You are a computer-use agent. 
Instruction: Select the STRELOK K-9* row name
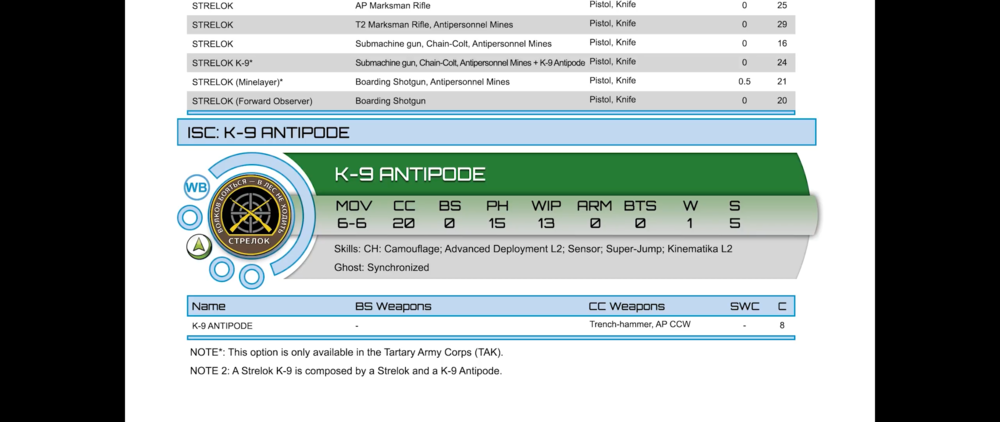(223, 62)
